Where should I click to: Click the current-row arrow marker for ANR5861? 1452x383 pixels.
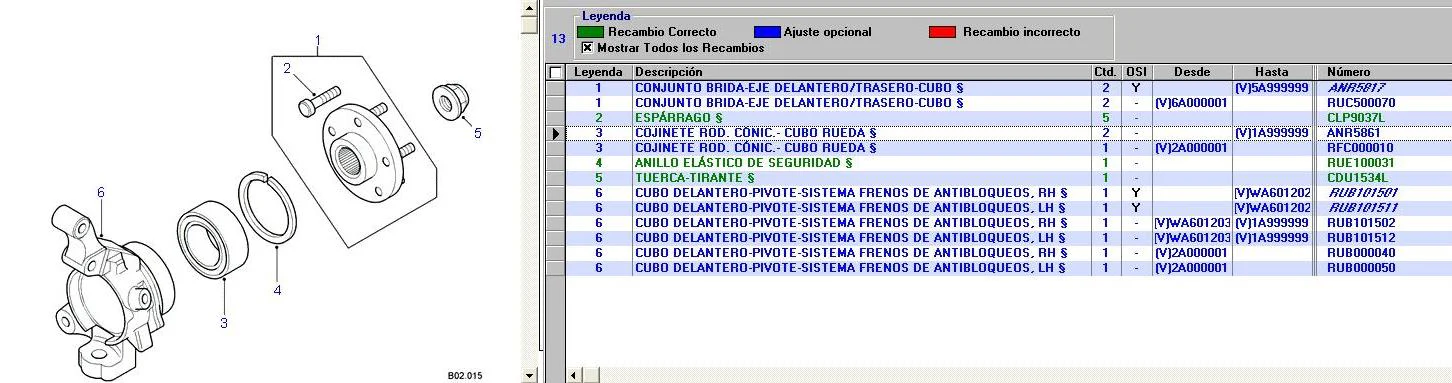tap(556, 133)
